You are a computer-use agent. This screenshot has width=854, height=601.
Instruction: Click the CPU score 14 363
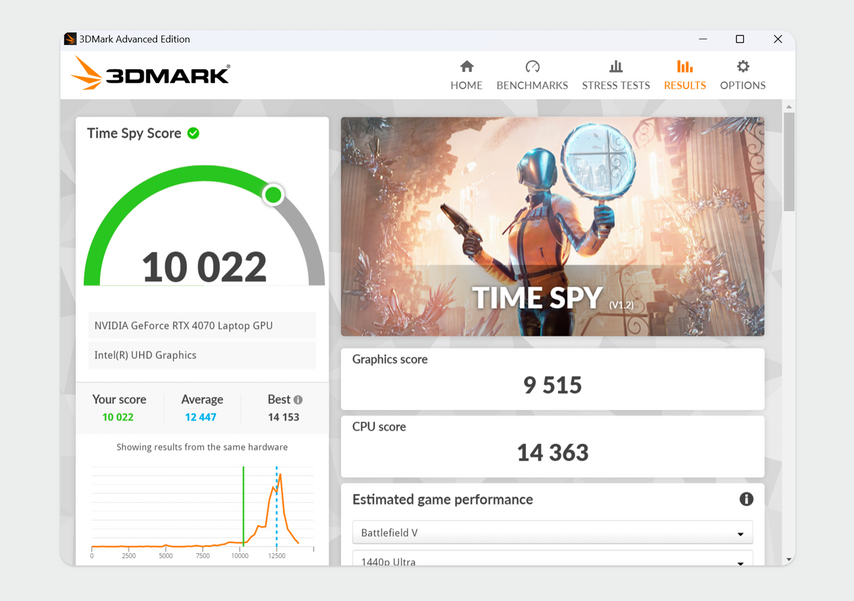(552, 452)
